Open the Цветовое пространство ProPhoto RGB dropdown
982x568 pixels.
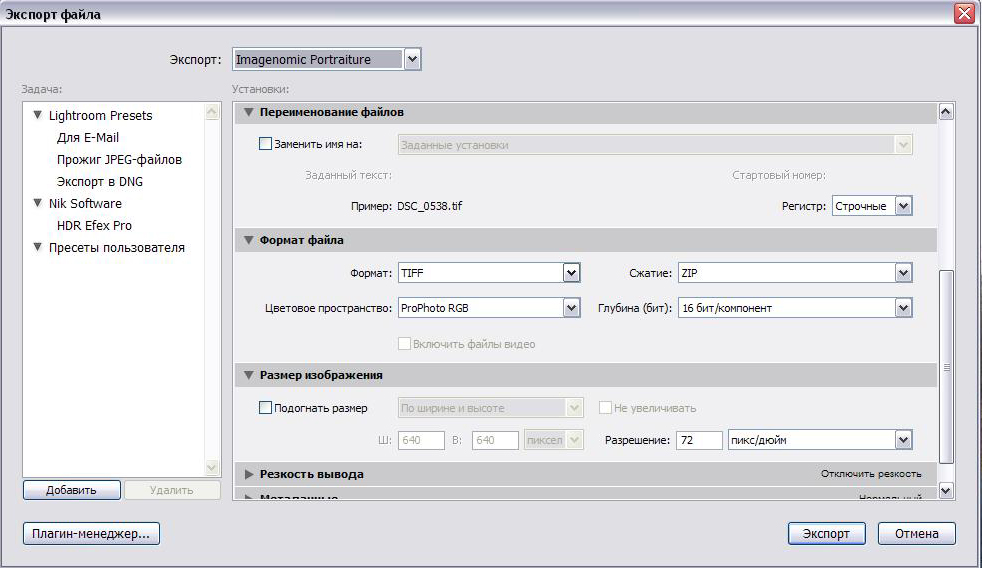[571, 309]
